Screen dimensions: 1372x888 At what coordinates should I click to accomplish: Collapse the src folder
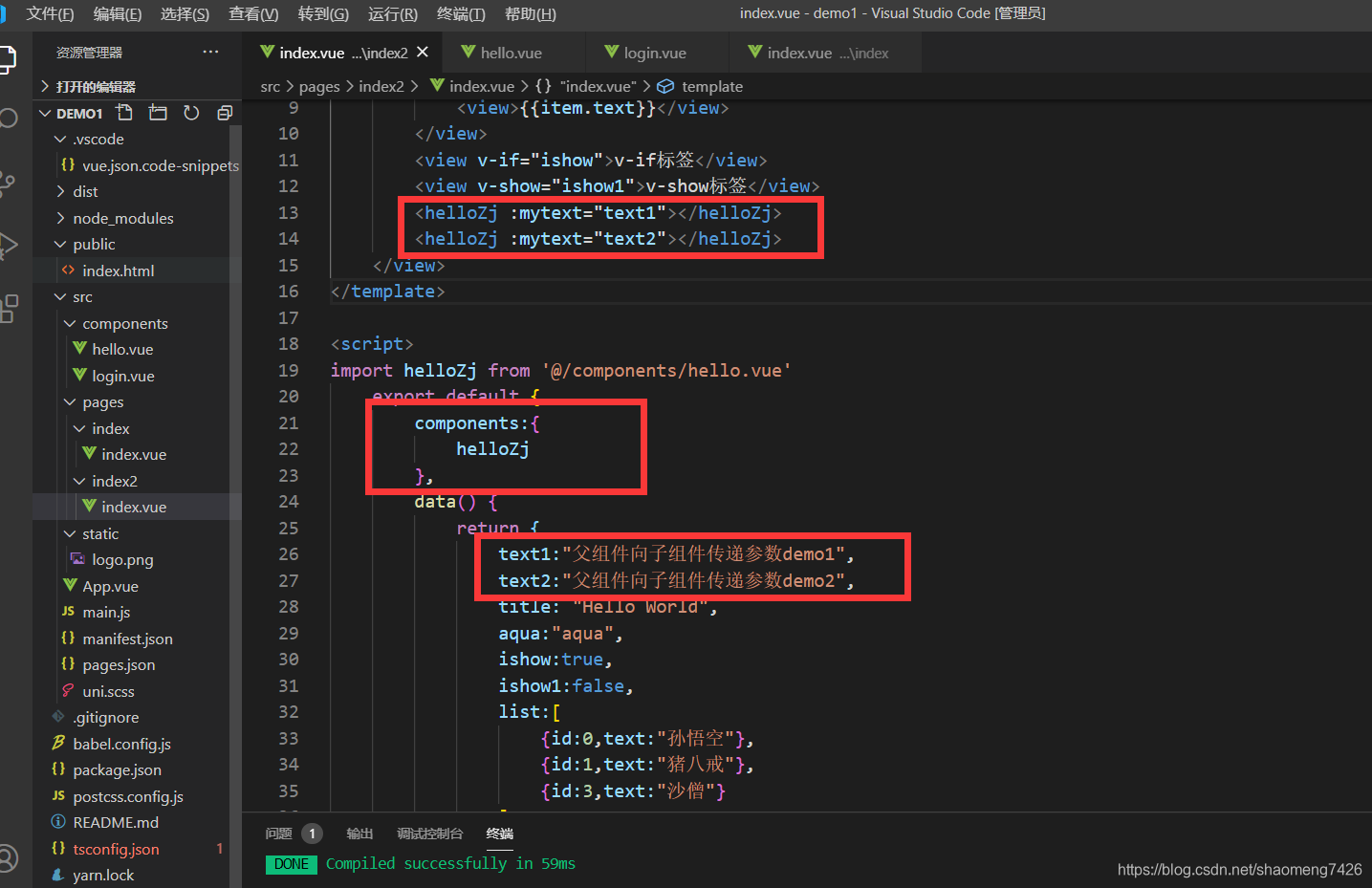coord(82,296)
